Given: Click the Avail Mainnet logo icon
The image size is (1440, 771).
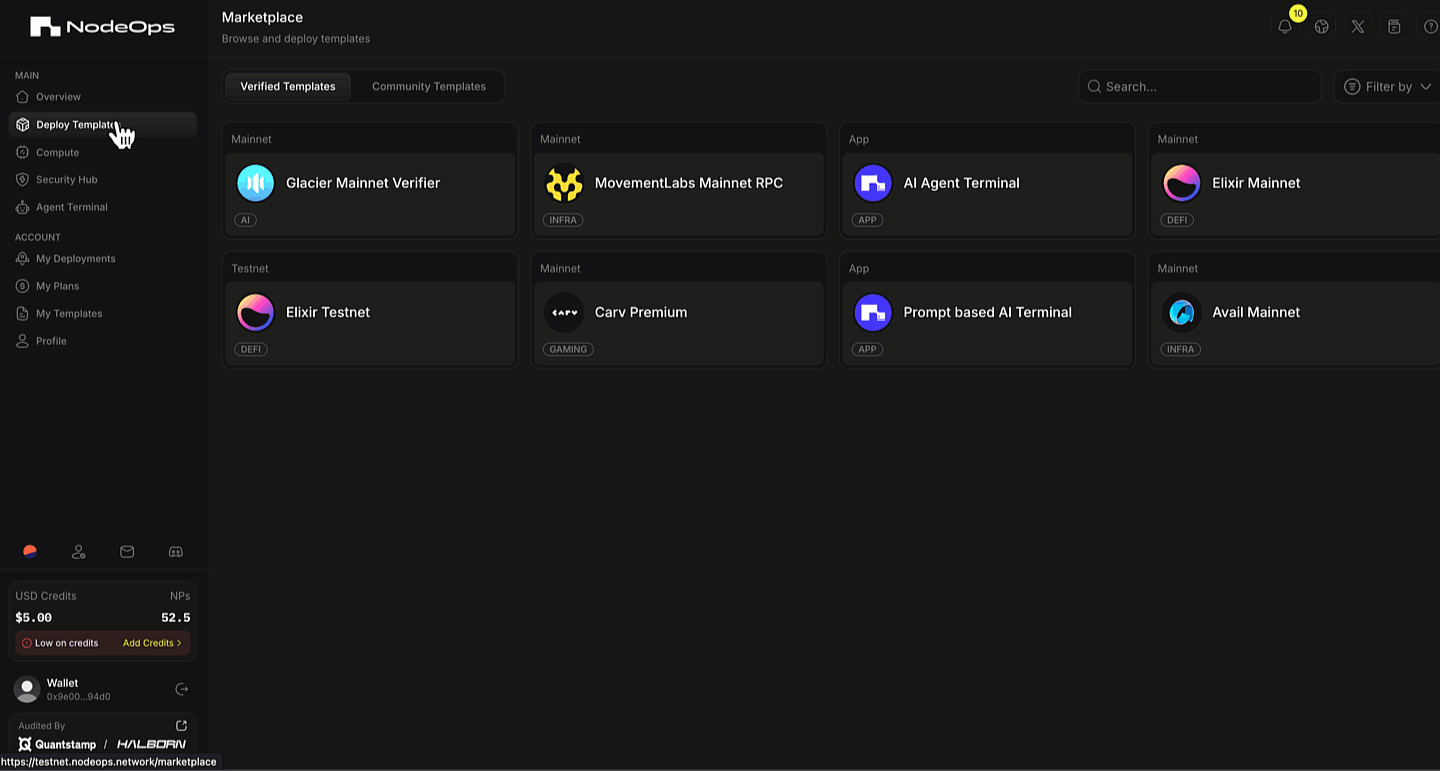Looking at the screenshot, I should 1182,312.
